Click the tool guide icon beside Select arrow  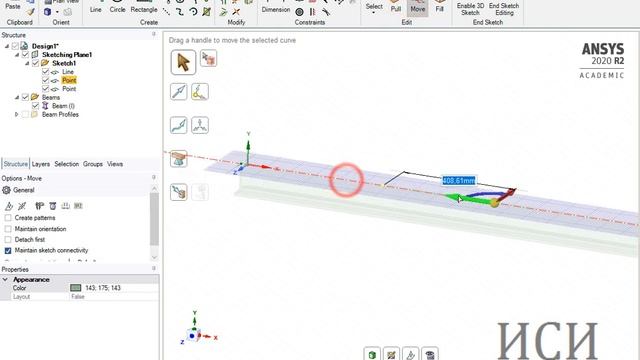click(209, 58)
